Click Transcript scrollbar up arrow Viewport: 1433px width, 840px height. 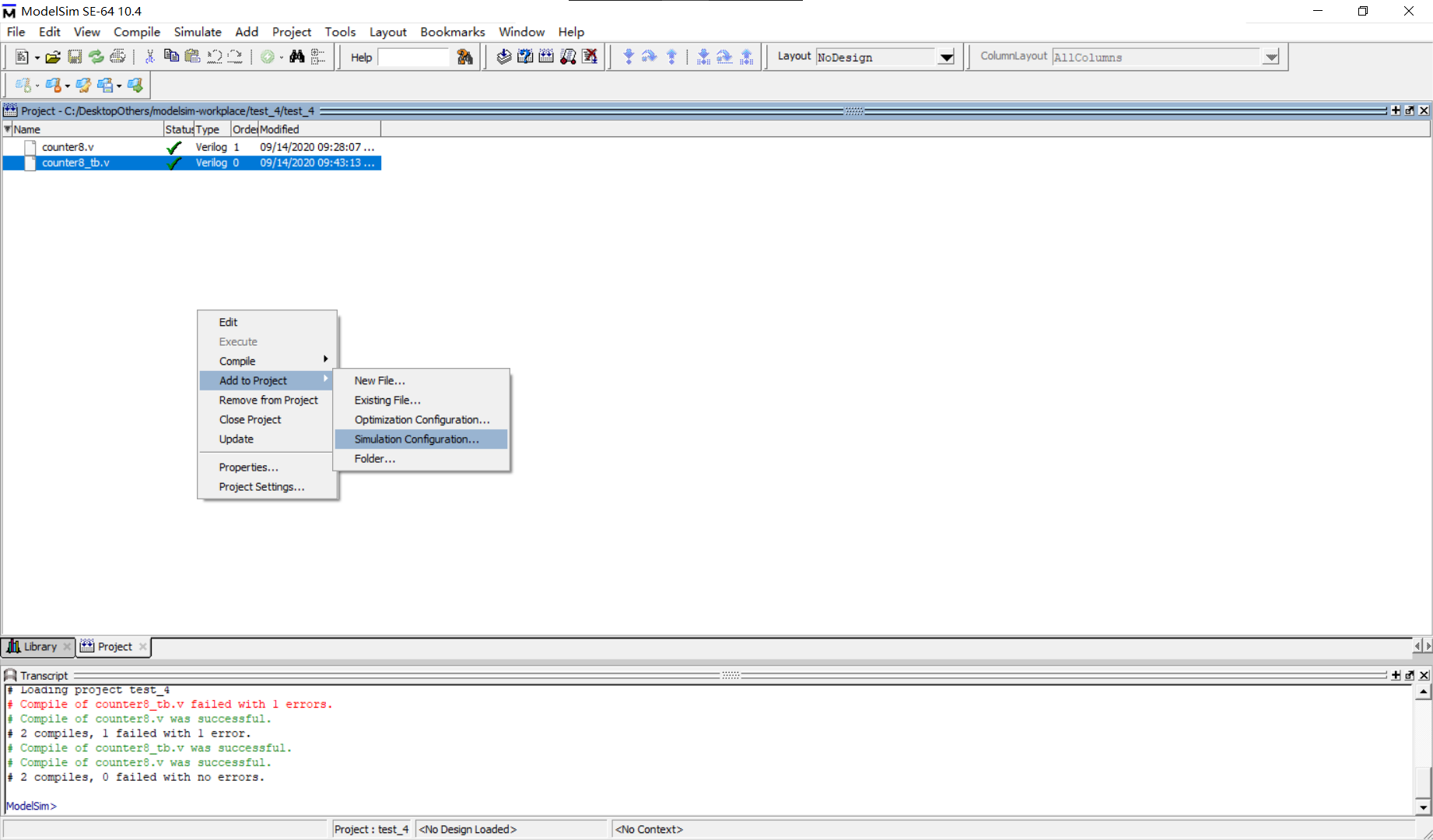[x=1423, y=692]
